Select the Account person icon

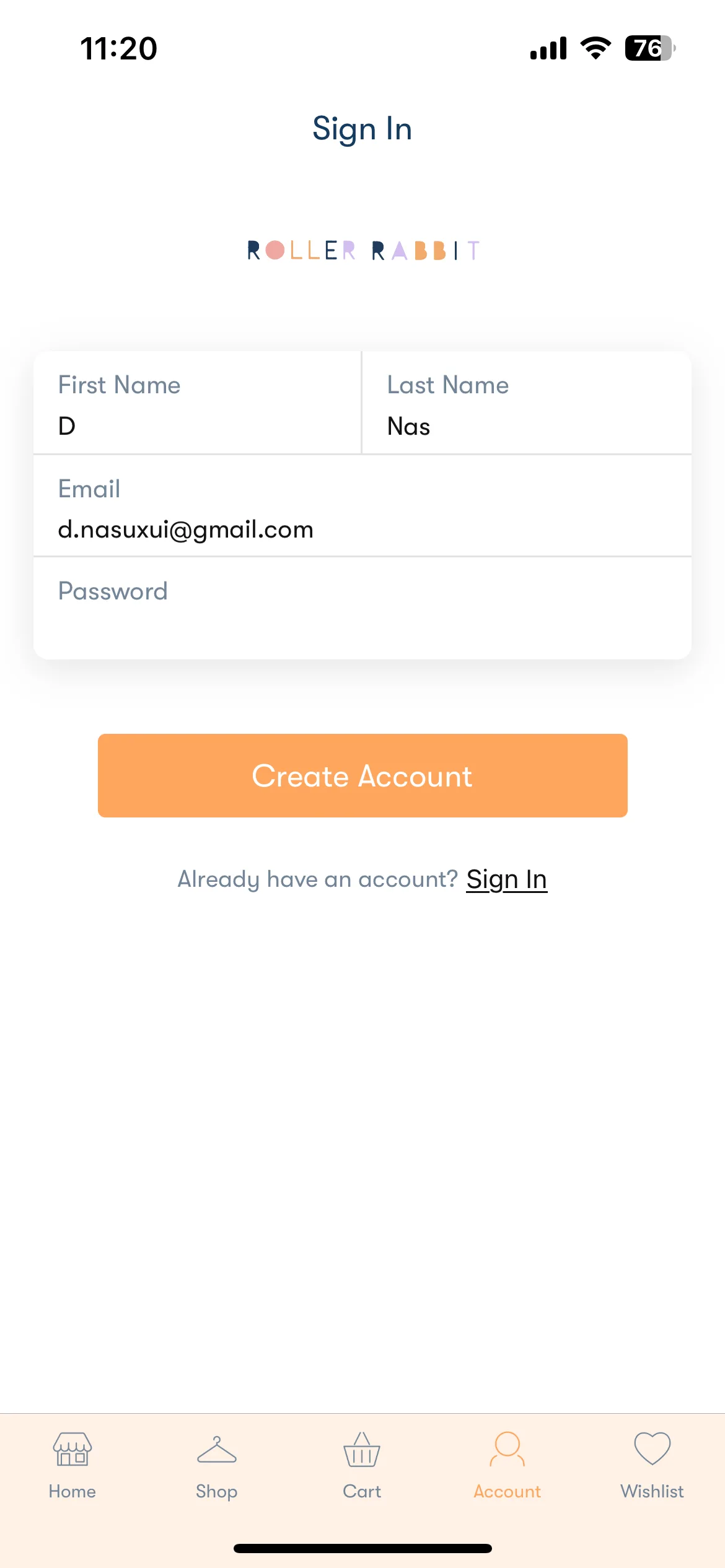click(x=507, y=1448)
